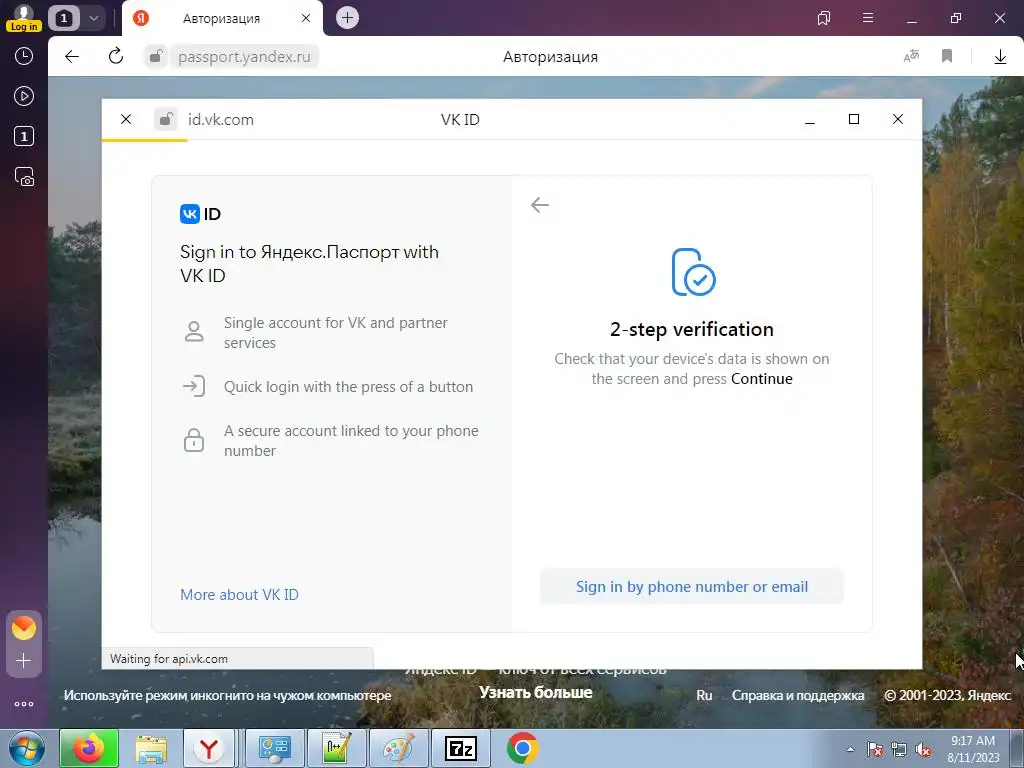This screenshot has height=768, width=1024.
Task: Add a sidebar app with plus icon
Action: click(x=24, y=661)
